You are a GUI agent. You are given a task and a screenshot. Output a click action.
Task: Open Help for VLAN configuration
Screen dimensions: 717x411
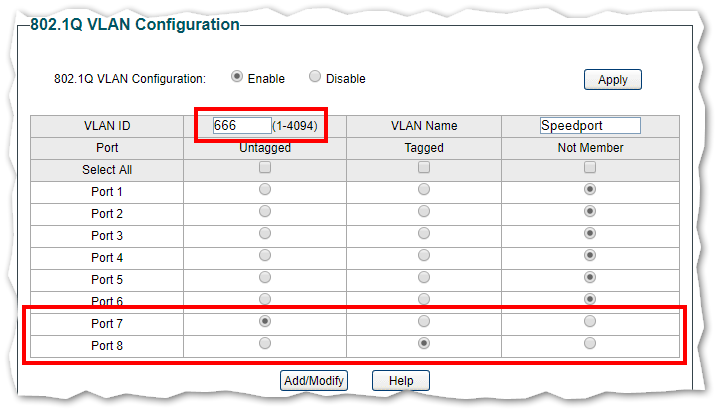[x=400, y=381]
